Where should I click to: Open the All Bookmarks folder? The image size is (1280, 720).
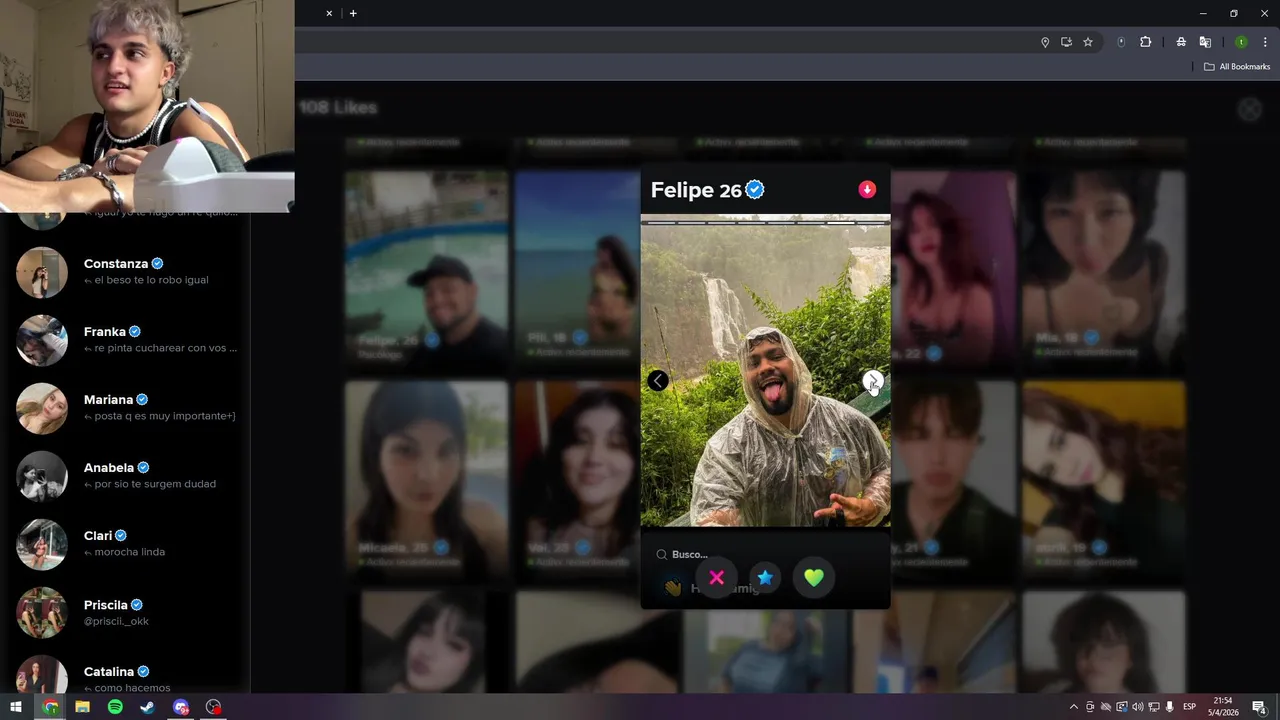tap(1237, 66)
